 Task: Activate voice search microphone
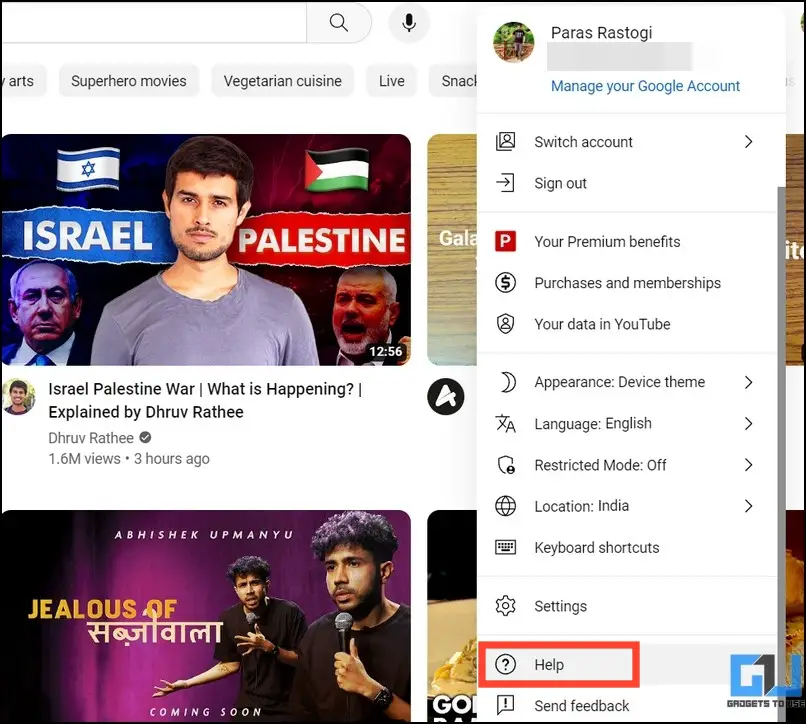pyautogui.click(x=409, y=23)
